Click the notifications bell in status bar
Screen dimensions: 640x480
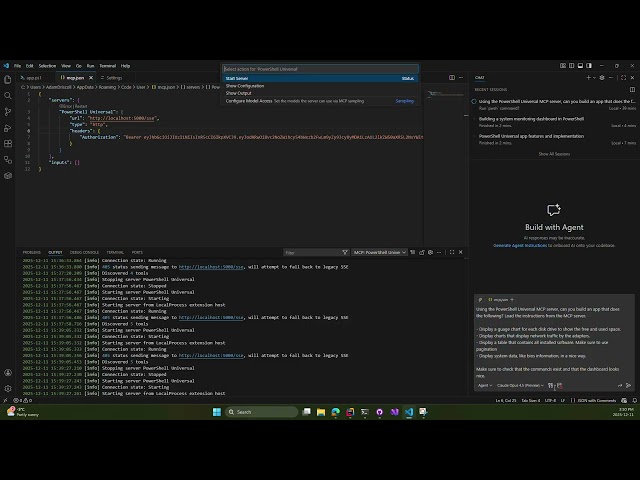tap(634, 400)
